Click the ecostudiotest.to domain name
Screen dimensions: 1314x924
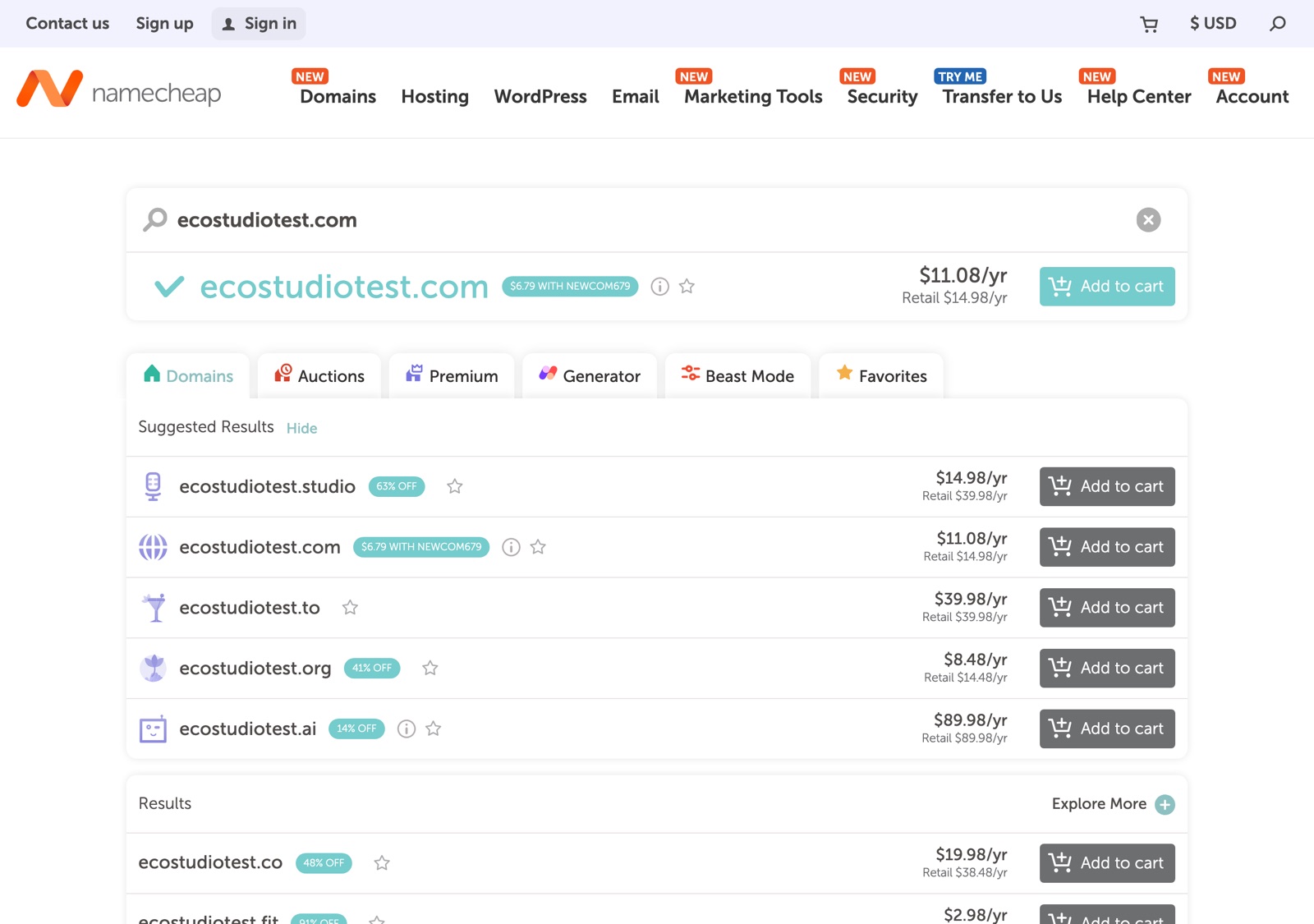[x=250, y=608]
